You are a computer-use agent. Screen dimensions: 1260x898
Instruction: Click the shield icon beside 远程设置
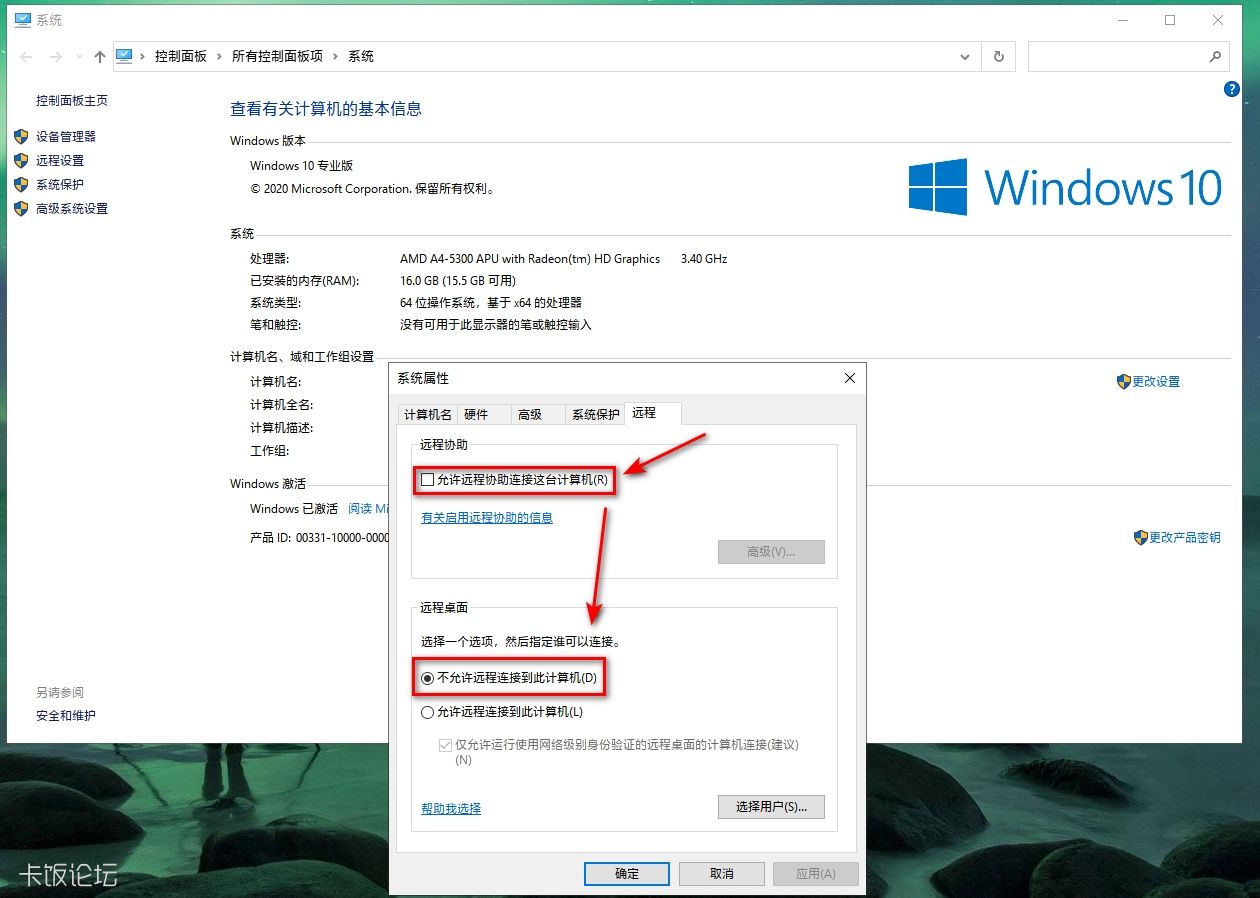21,160
